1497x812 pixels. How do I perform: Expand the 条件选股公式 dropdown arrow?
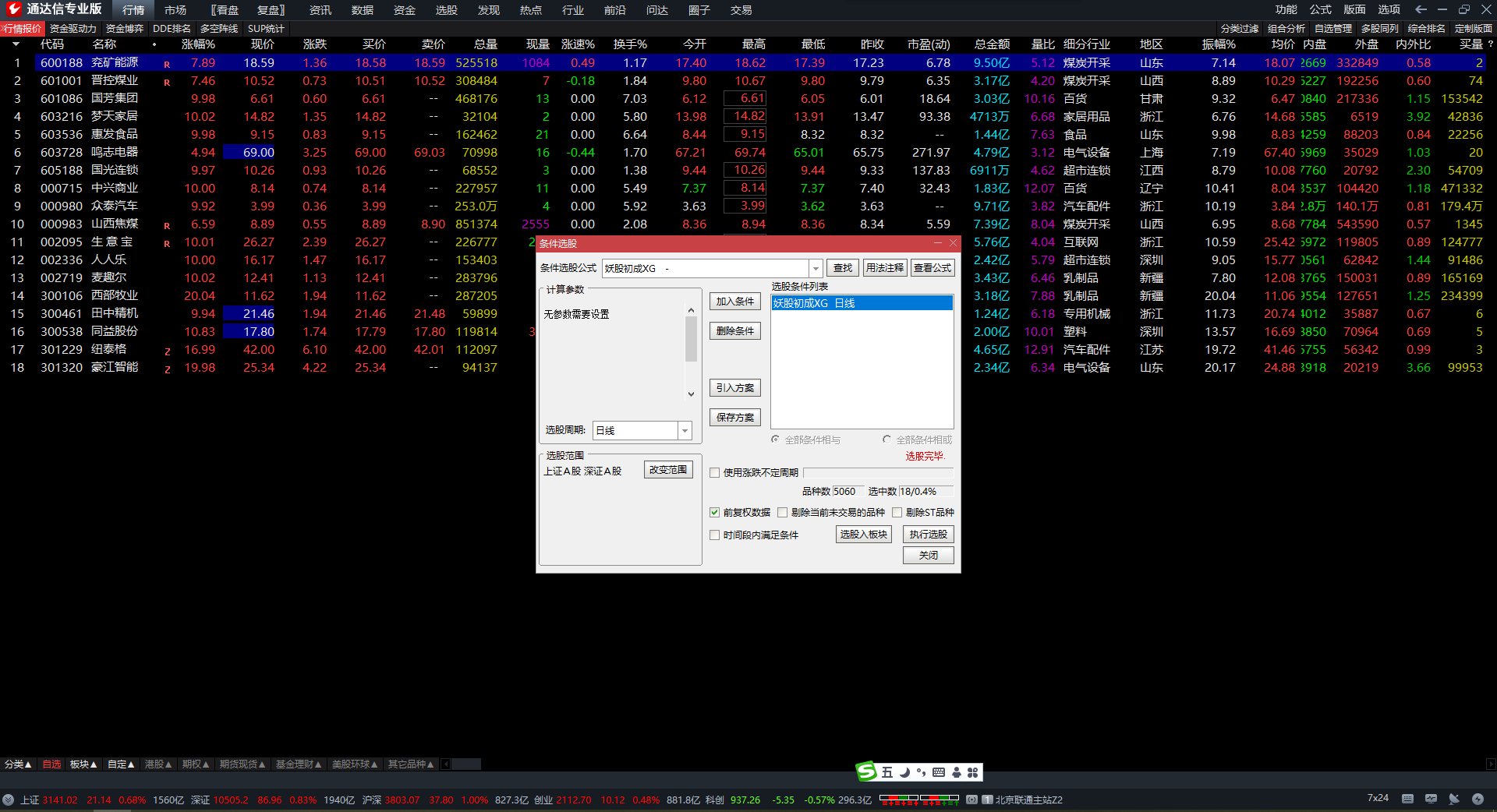pos(816,268)
